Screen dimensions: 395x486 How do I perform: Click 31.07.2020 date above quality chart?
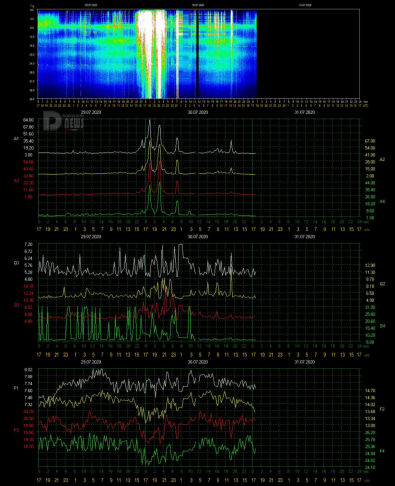pyautogui.click(x=305, y=237)
